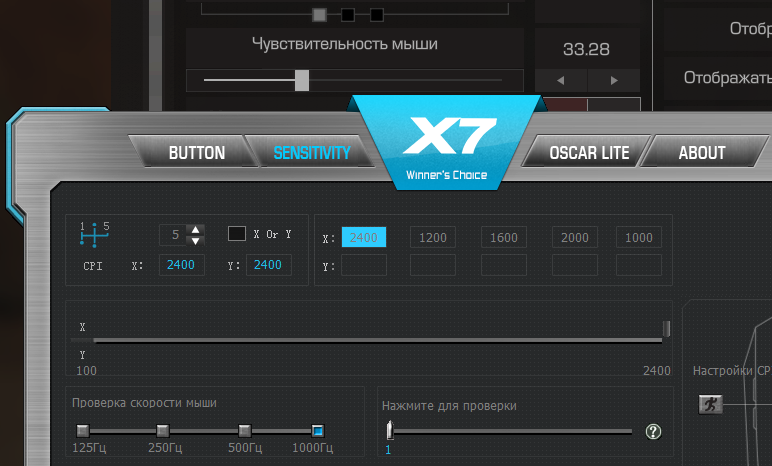This screenshot has width=772, height=466.
Task: Click the Нажмите для проверки slider handle
Action: [390, 430]
